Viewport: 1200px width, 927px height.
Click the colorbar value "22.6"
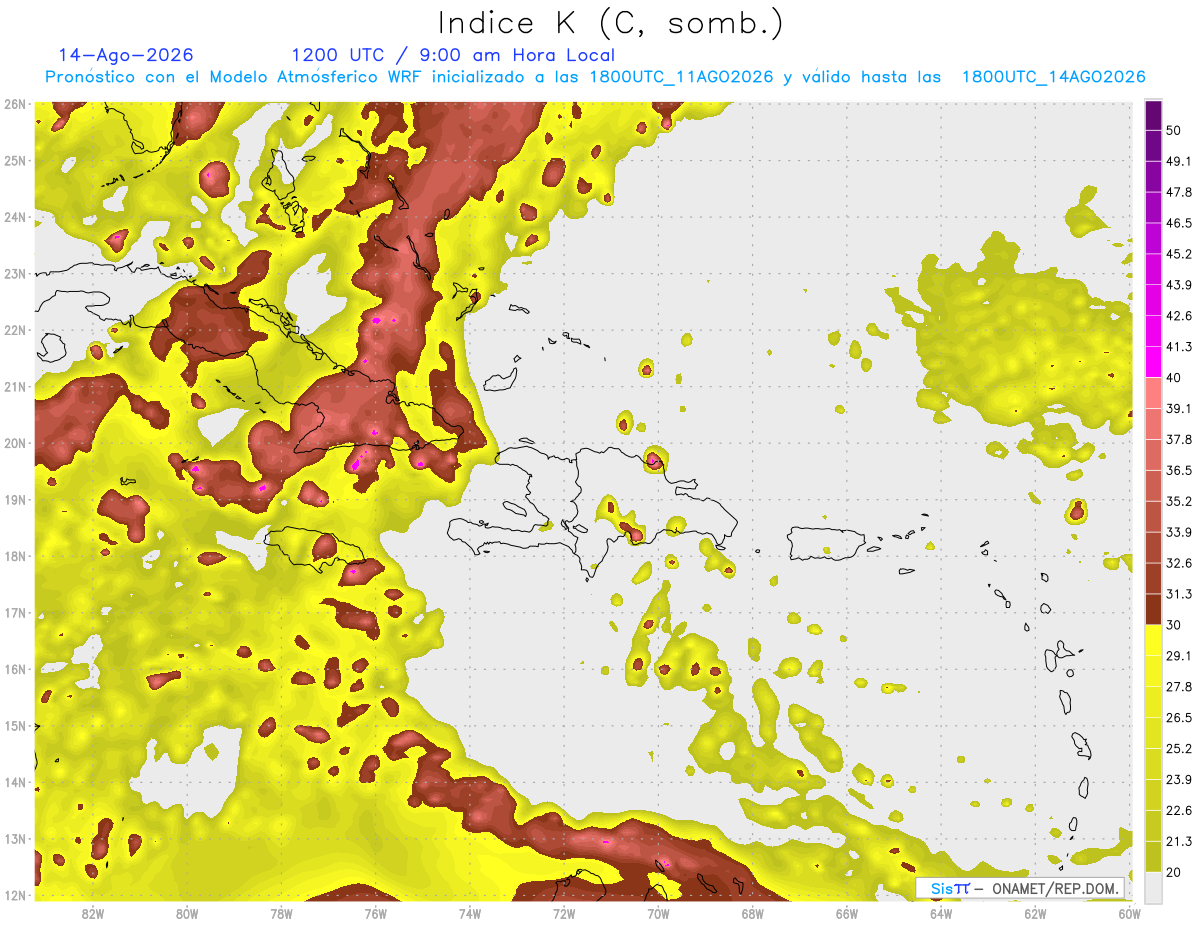click(1179, 811)
